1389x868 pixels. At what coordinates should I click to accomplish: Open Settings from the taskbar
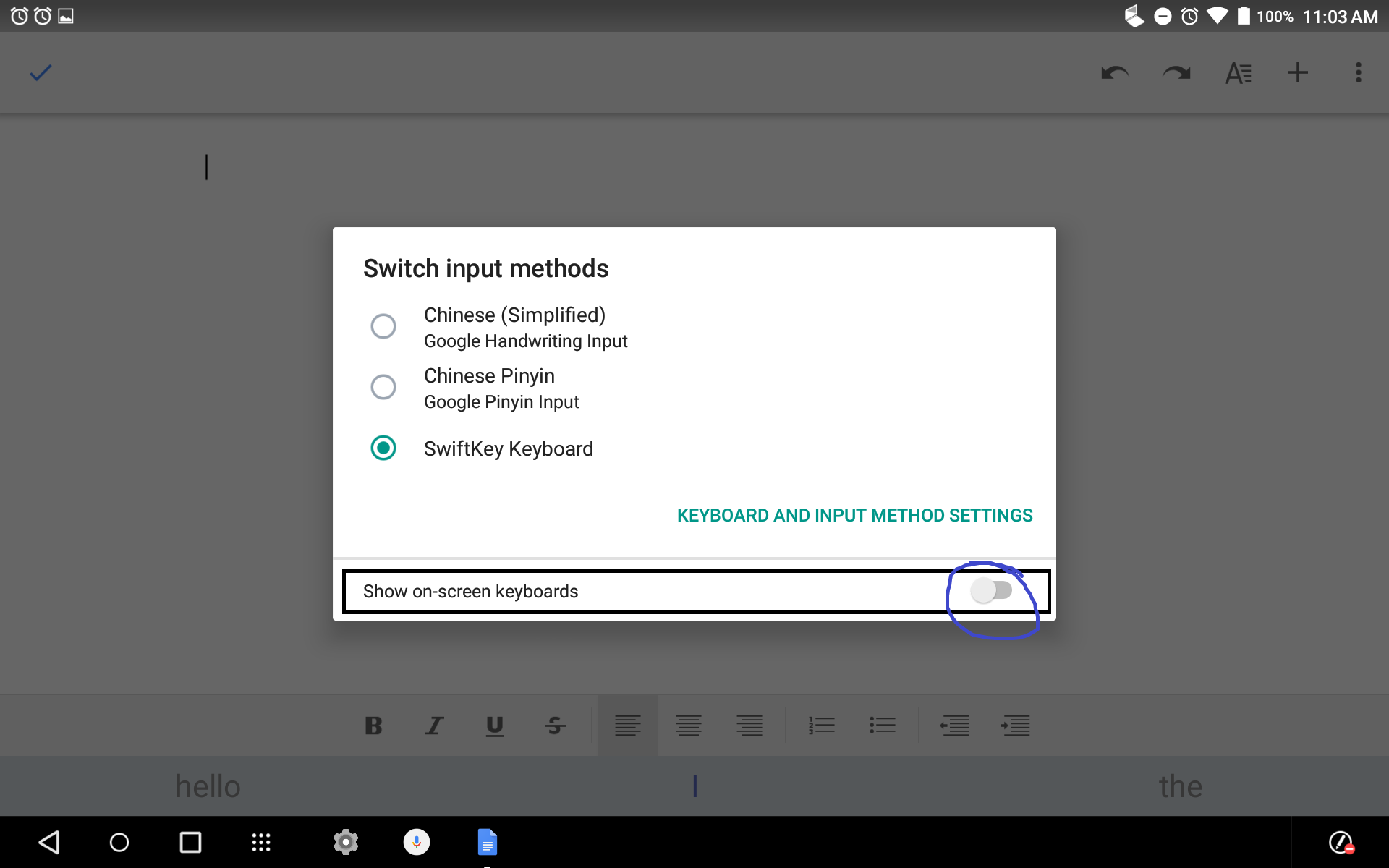(x=346, y=842)
